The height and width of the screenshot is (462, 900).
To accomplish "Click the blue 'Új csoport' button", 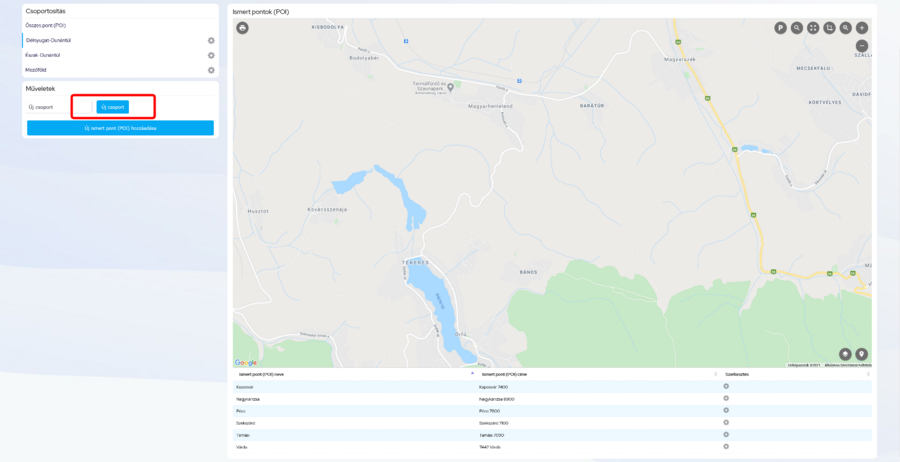I will point(113,107).
